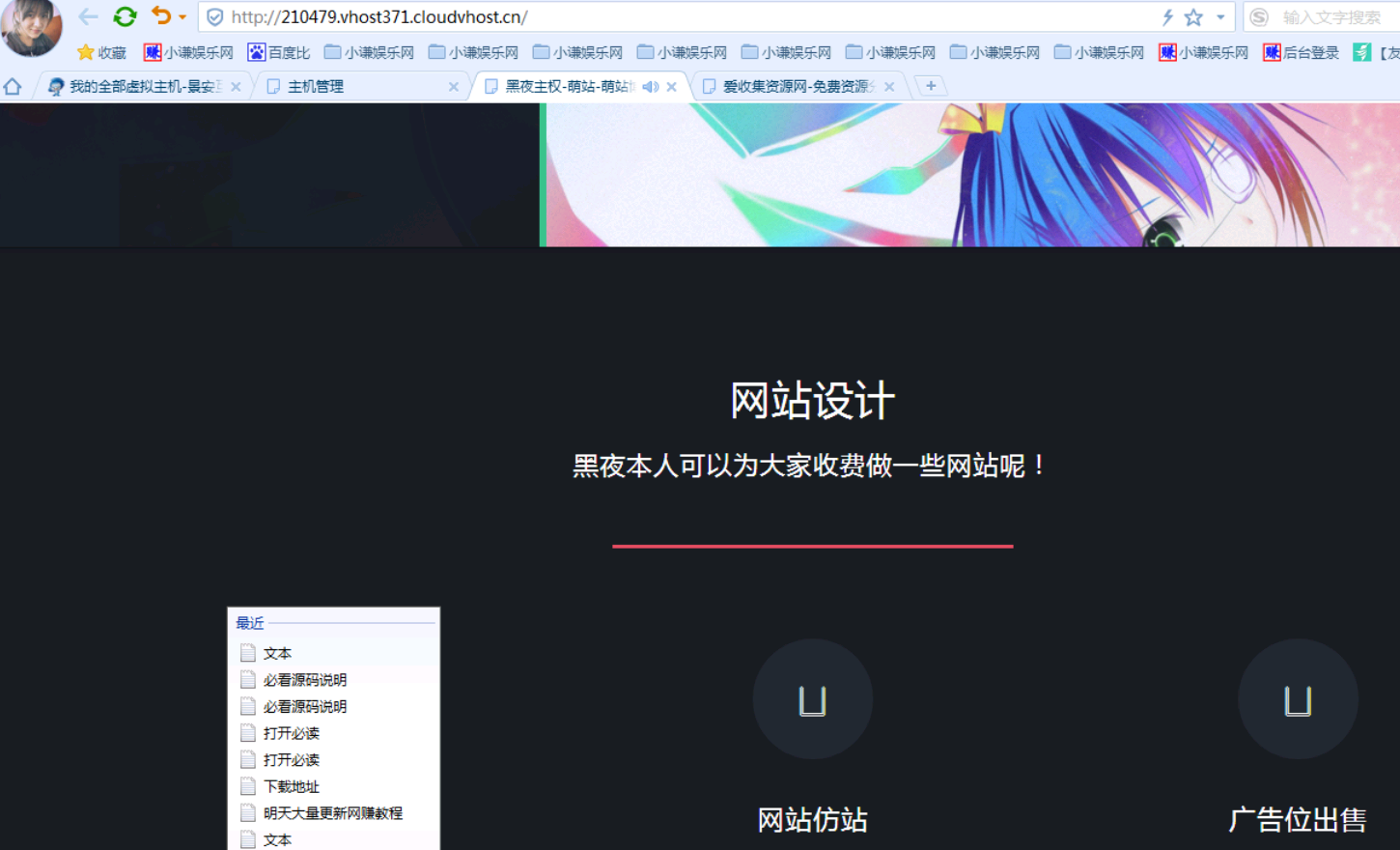Open the 收藏 favorites star button
Screen dimensions: 1400x850
(101, 52)
